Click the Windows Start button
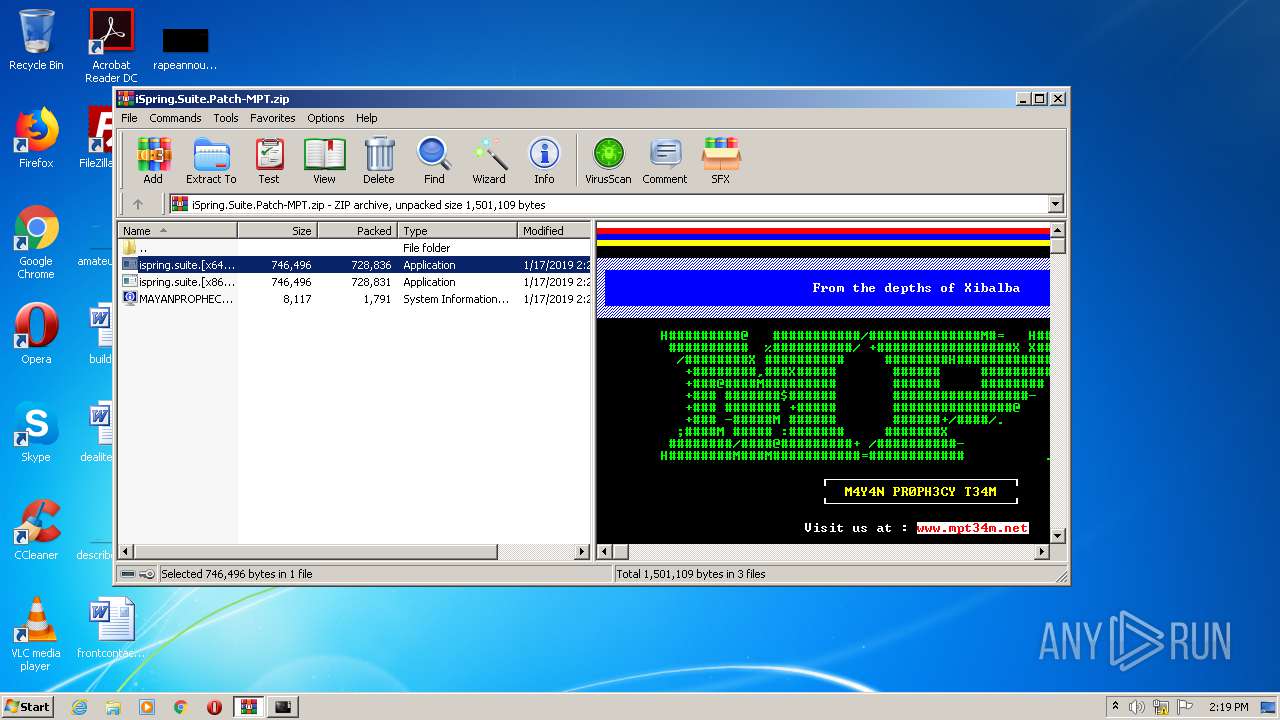Screen dimensions: 1280x720 [27, 706]
